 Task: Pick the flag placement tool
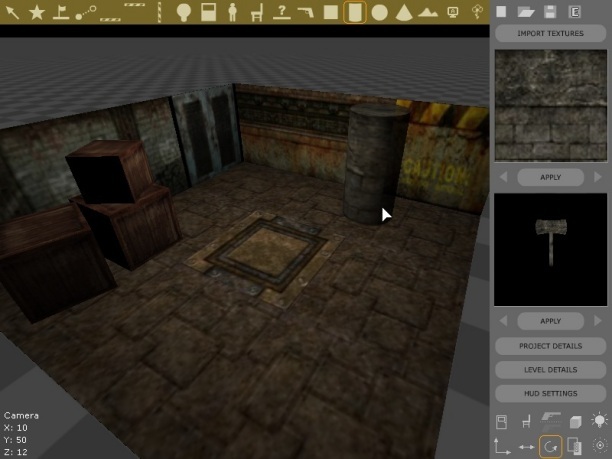[61, 12]
